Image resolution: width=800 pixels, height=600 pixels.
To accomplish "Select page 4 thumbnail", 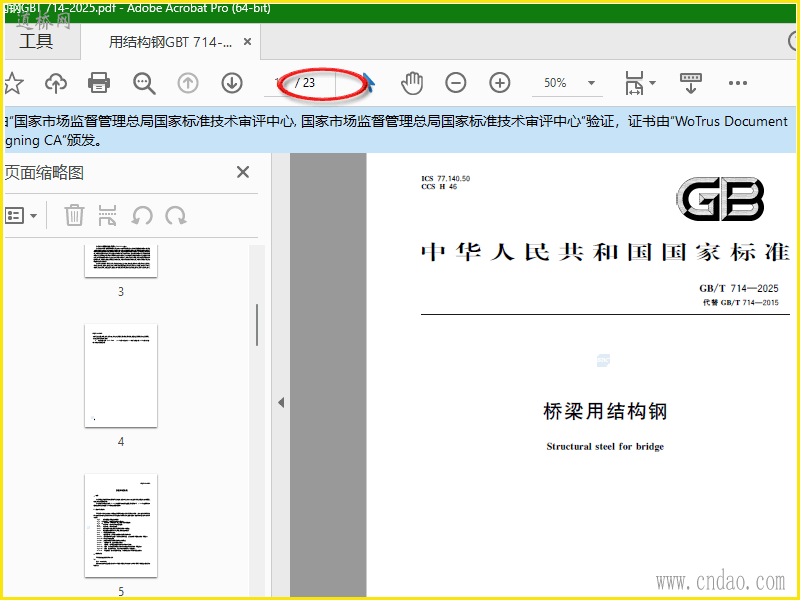I will (121, 376).
